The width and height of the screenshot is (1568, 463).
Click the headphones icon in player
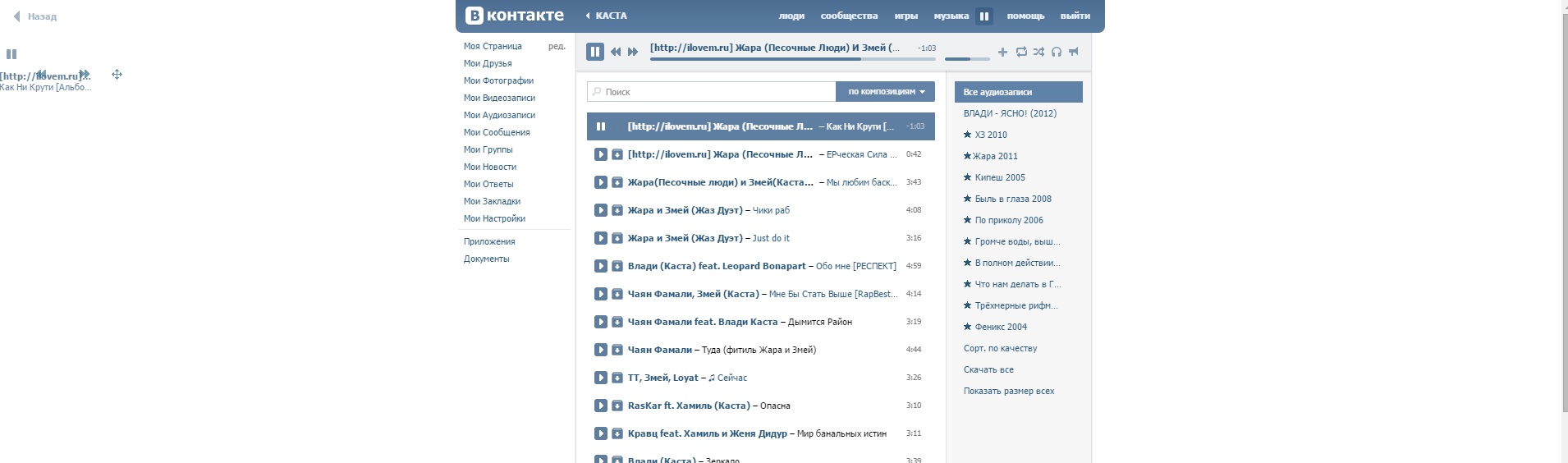tap(1057, 52)
